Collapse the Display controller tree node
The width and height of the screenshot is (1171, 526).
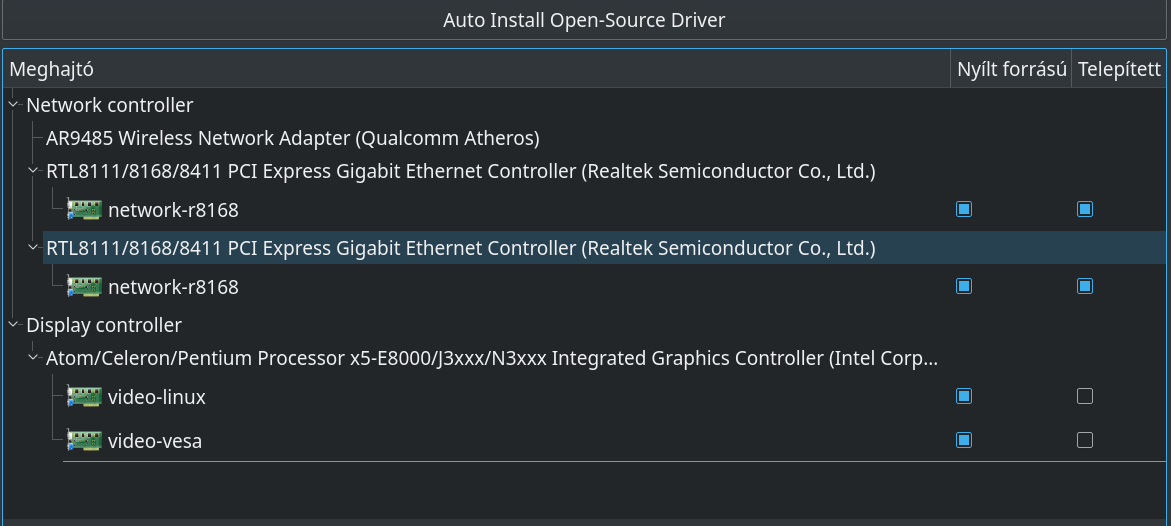coord(13,325)
